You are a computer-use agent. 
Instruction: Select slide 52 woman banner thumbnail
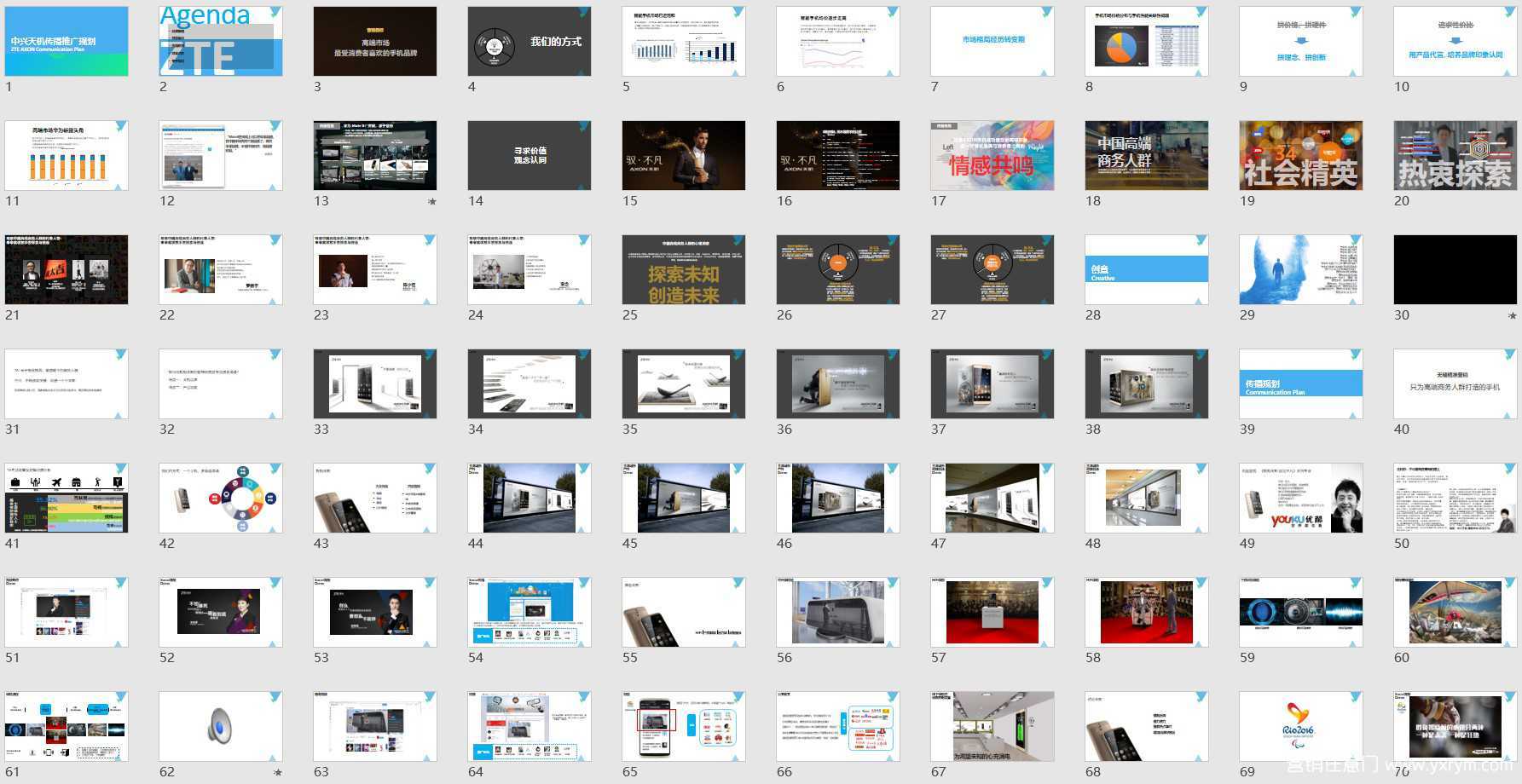[x=221, y=612]
